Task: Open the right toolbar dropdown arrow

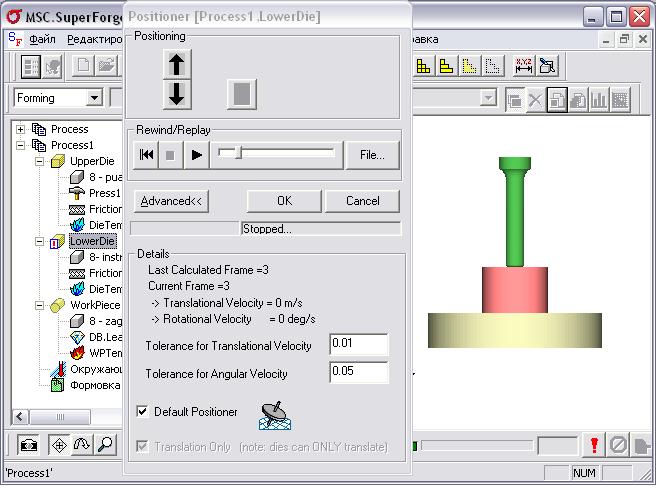Action: [488, 98]
